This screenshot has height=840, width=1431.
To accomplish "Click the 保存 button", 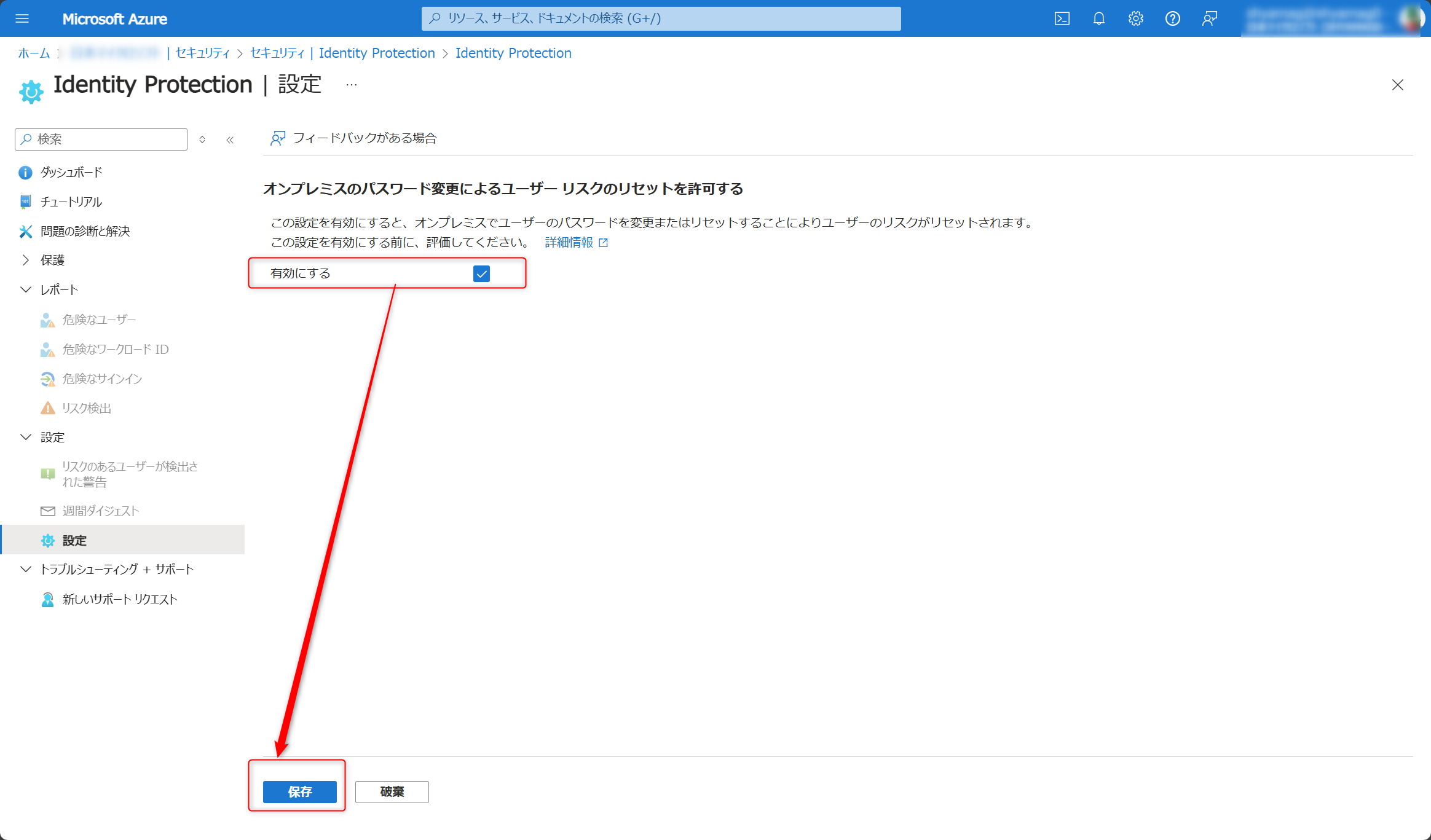I will coord(299,791).
